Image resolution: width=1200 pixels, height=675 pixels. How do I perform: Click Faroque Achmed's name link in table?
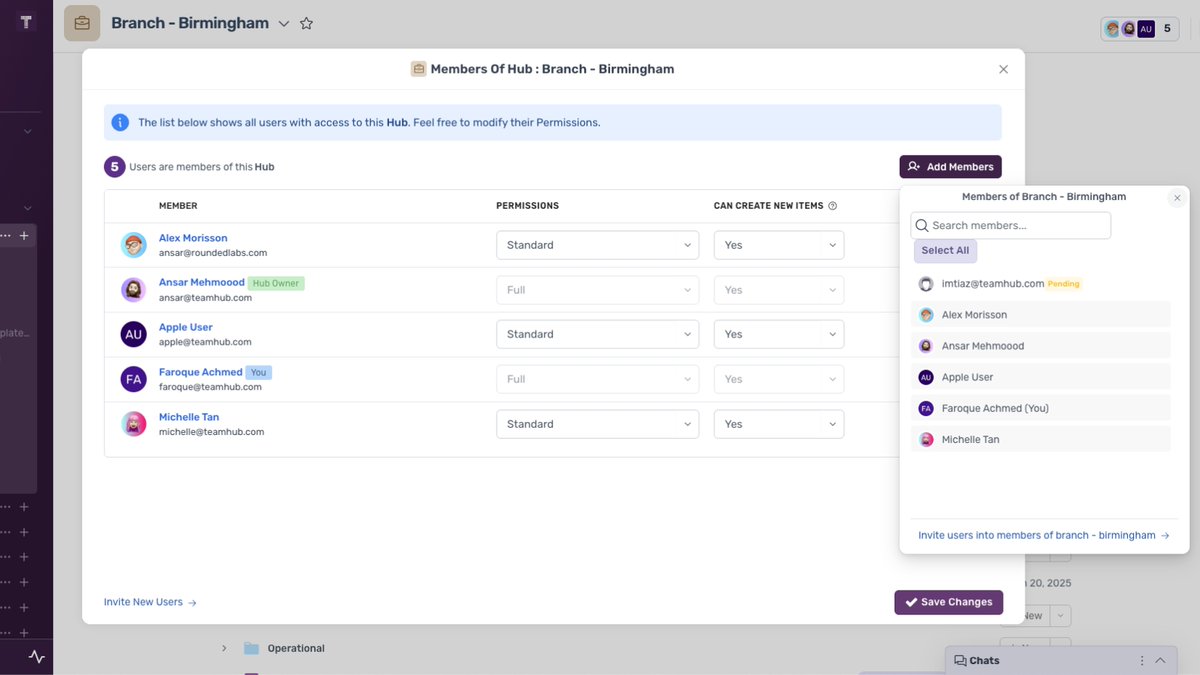(201, 372)
